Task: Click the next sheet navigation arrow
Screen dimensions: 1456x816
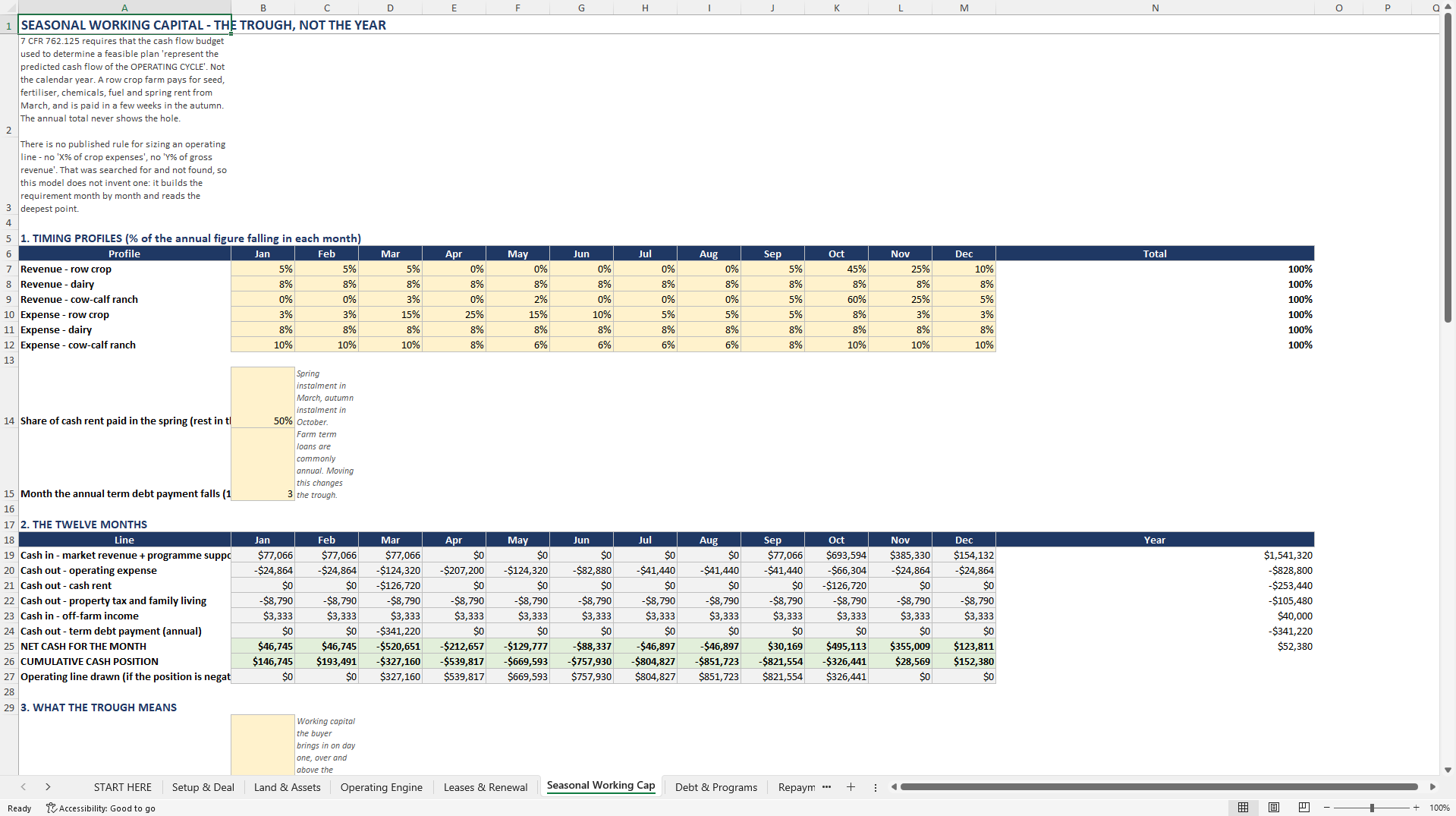Action: 48,787
